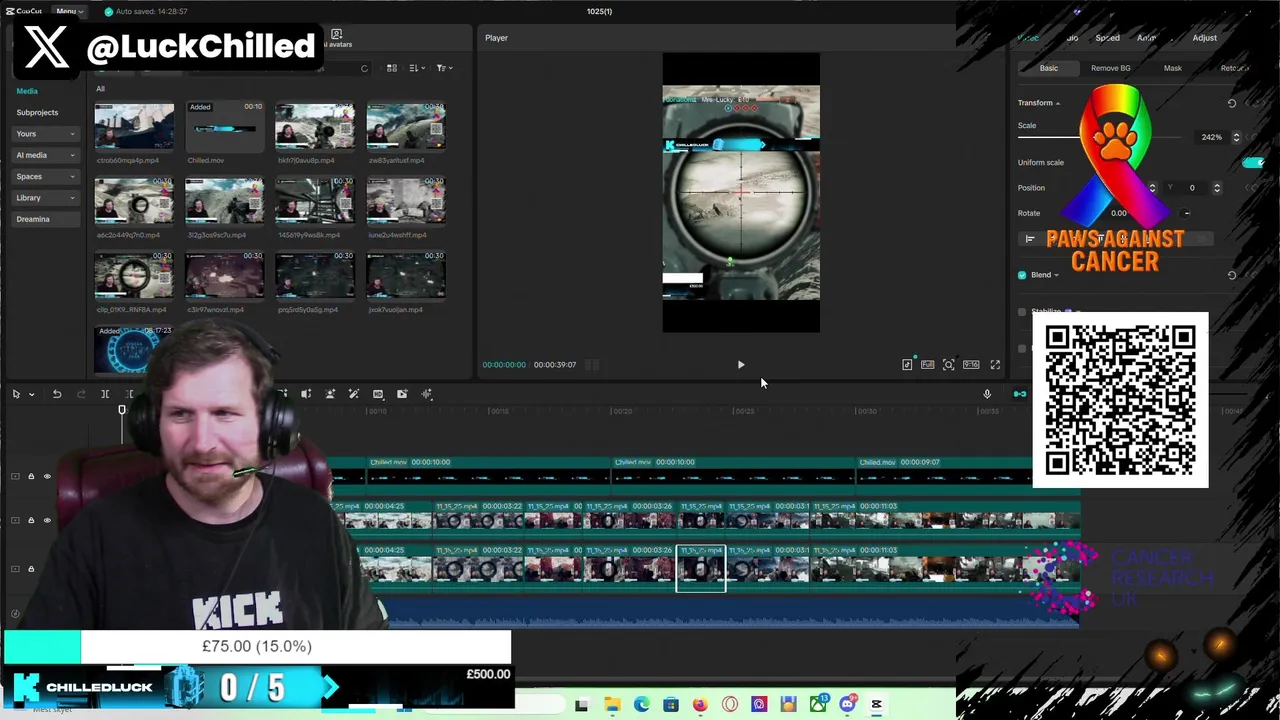Toggle the Uniform scale switch
This screenshot has height=720, width=1280.
[x=1252, y=162]
